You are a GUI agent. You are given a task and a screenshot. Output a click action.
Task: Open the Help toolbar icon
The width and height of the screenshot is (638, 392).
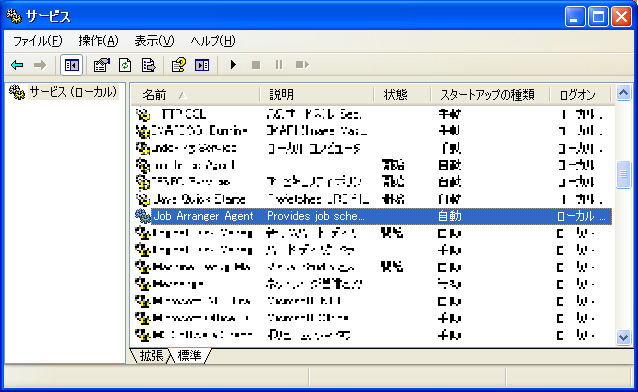pyautogui.click(x=179, y=65)
